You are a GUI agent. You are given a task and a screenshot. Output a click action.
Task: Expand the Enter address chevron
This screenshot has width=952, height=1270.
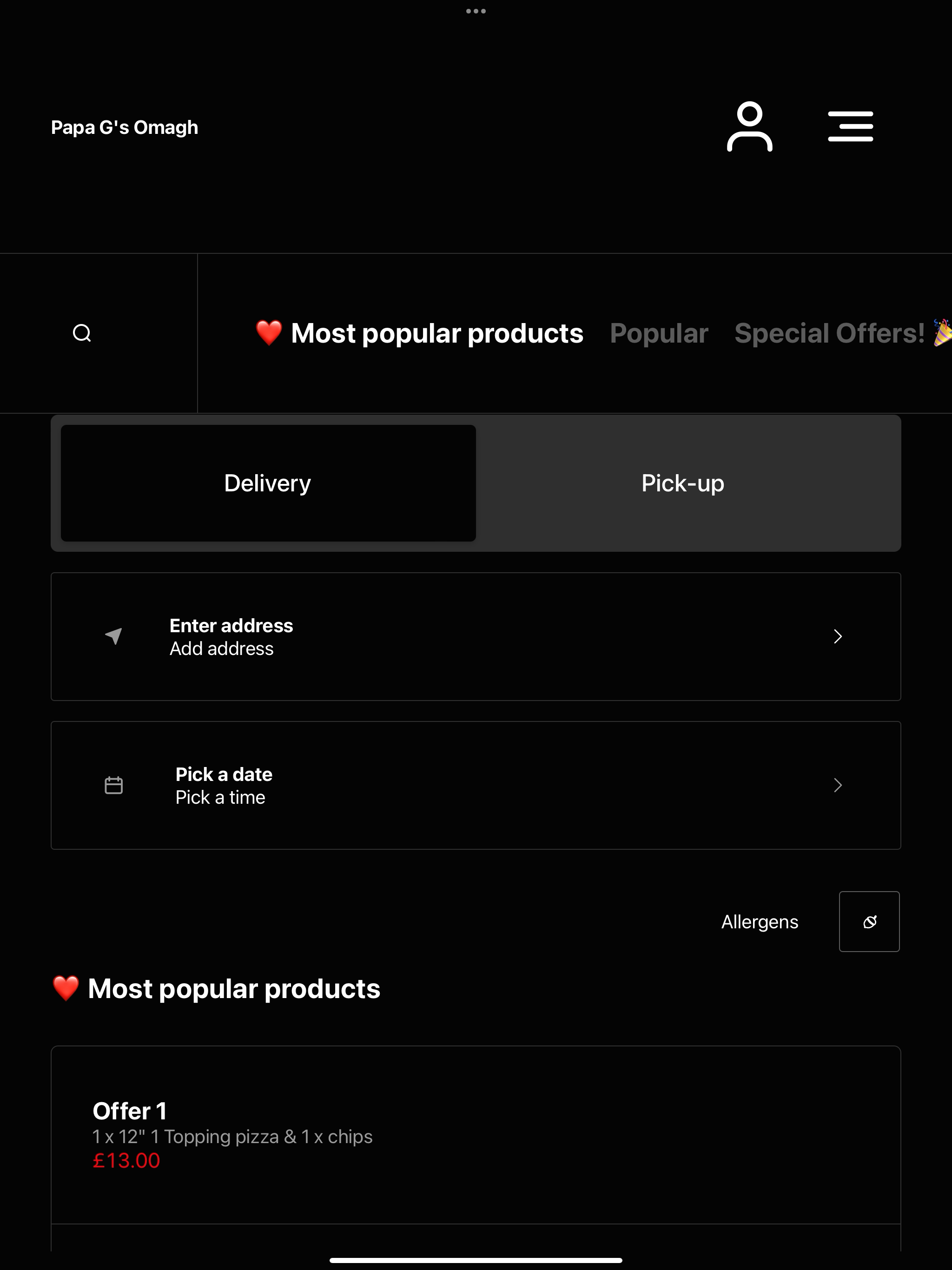pos(838,636)
